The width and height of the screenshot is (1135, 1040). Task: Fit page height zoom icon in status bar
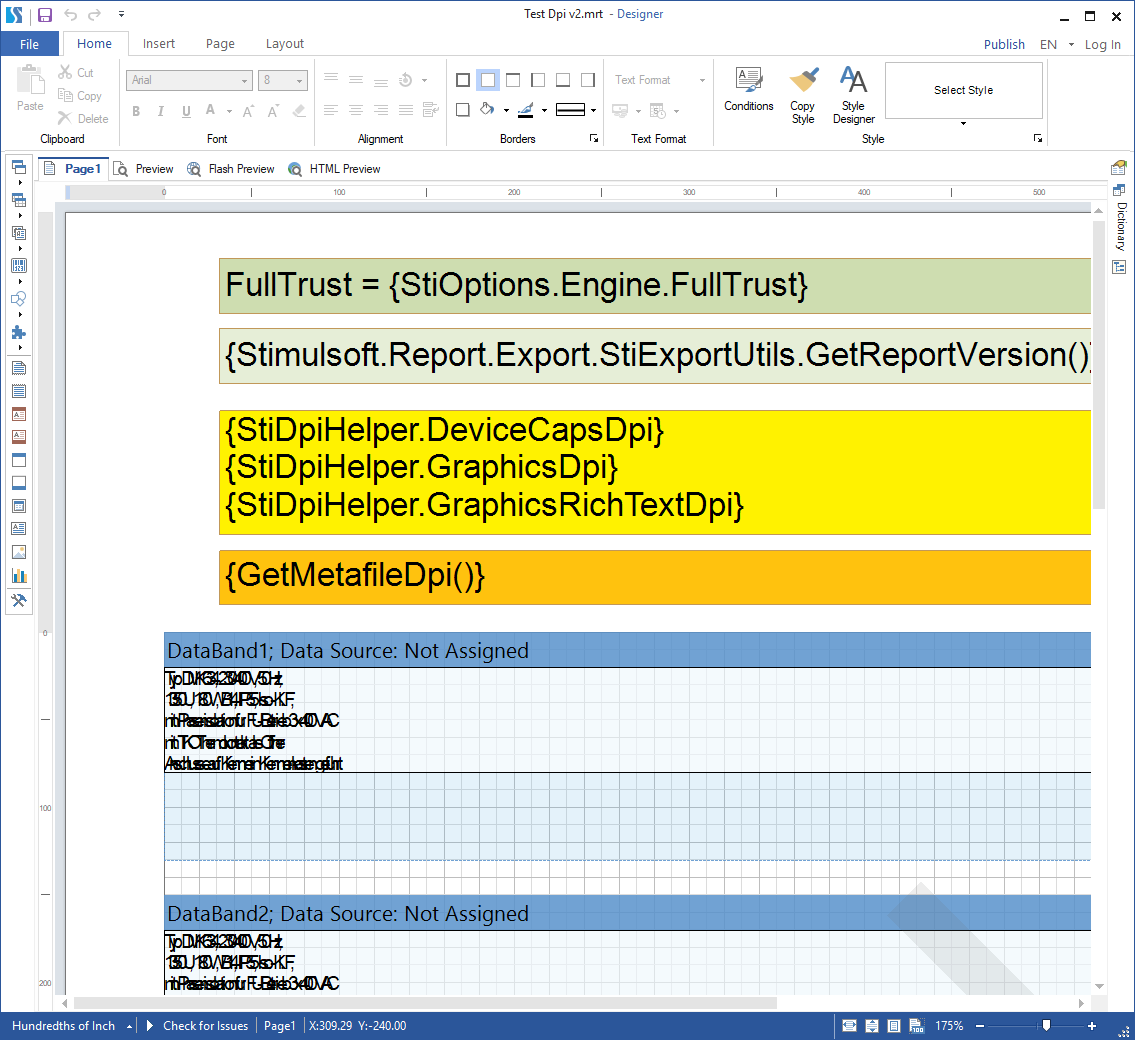click(x=872, y=1026)
